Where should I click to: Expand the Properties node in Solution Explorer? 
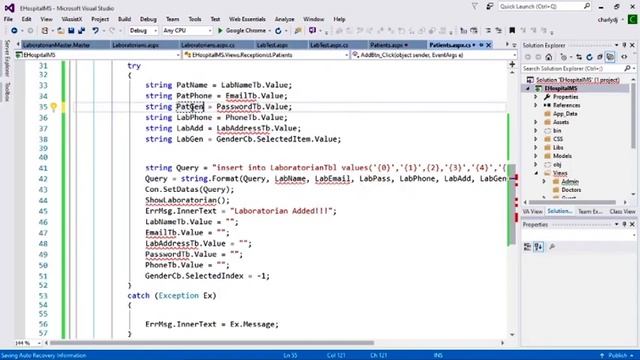pos(536,97)
